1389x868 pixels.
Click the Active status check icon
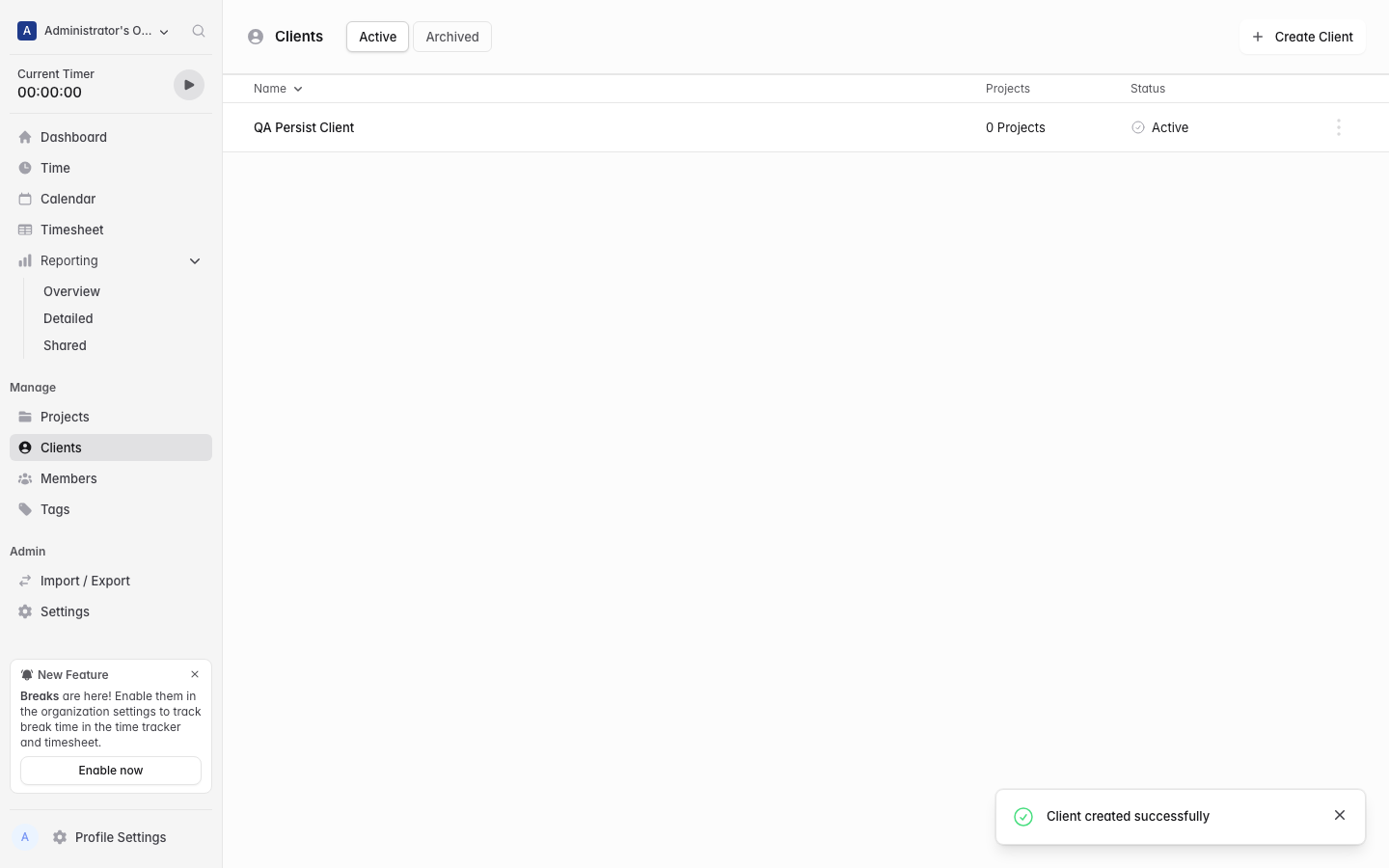(x=1138, y=127)
